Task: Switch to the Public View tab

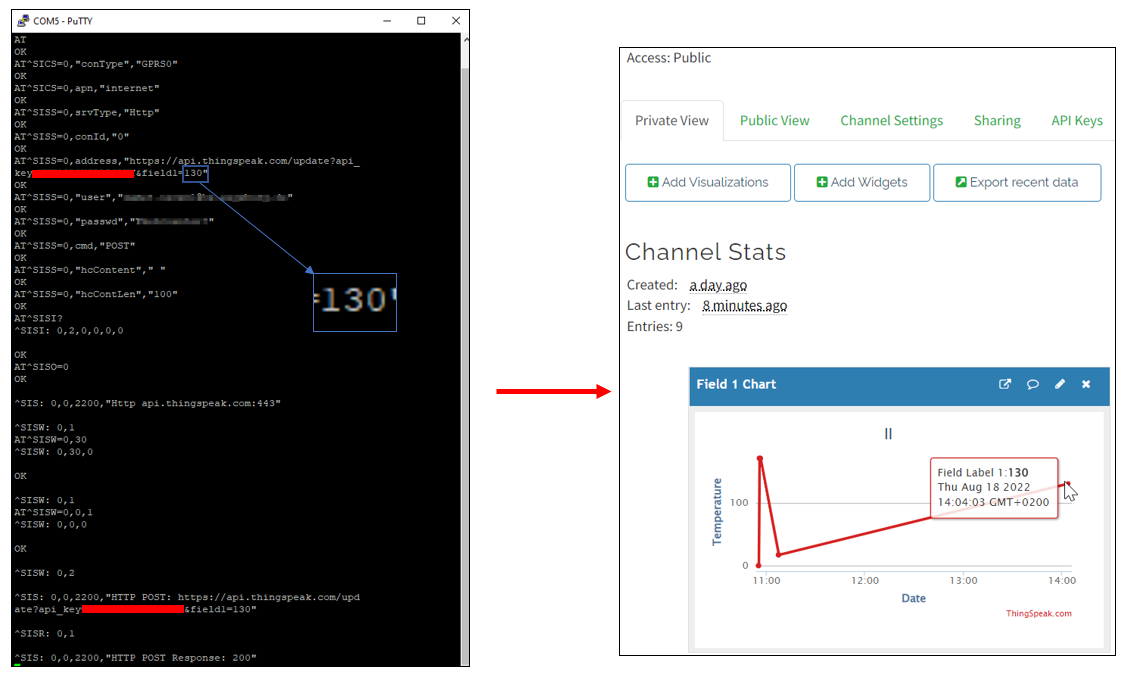Action: point(774,120)
